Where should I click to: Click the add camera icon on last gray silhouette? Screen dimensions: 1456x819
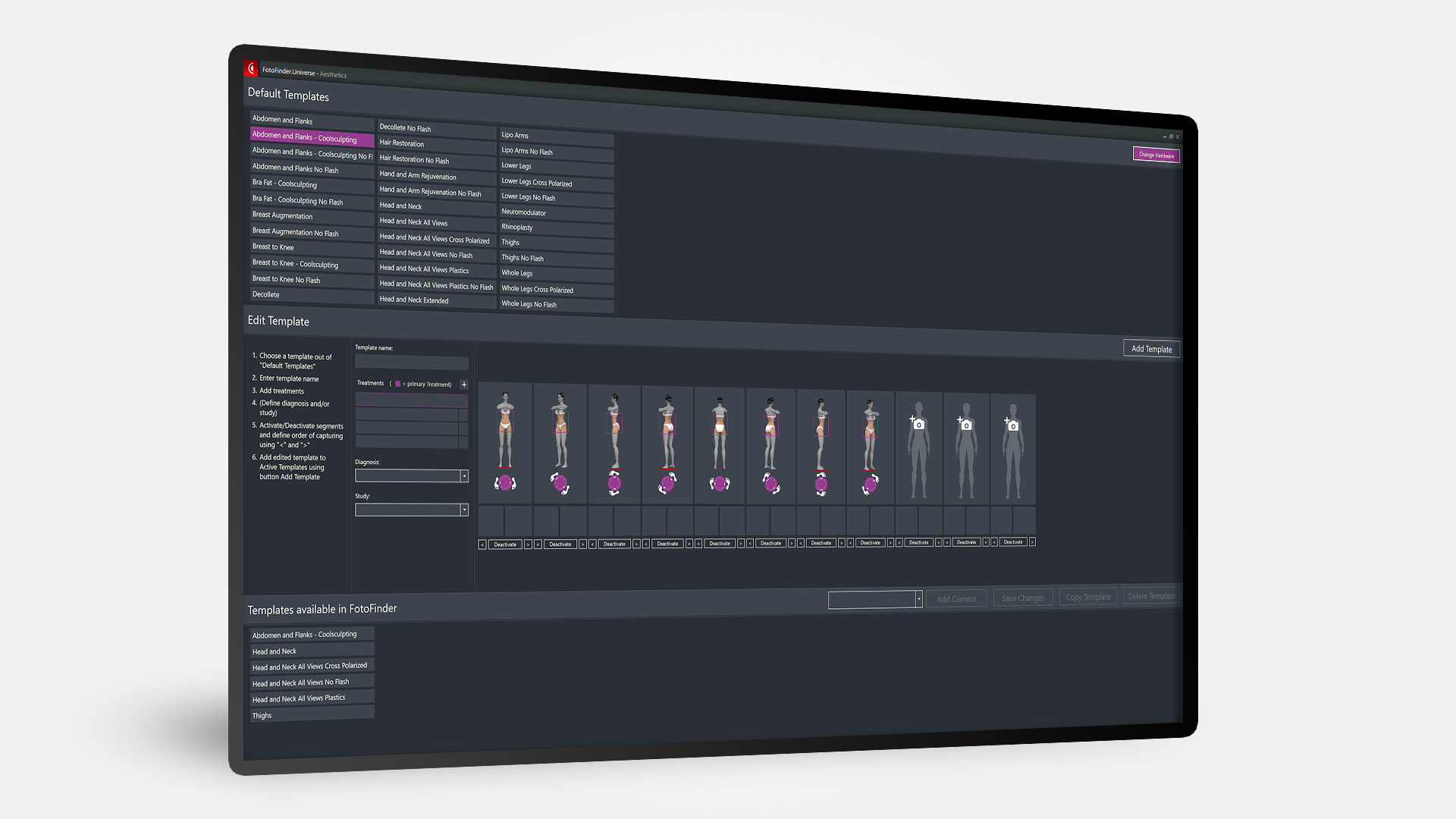[1014, 425]
